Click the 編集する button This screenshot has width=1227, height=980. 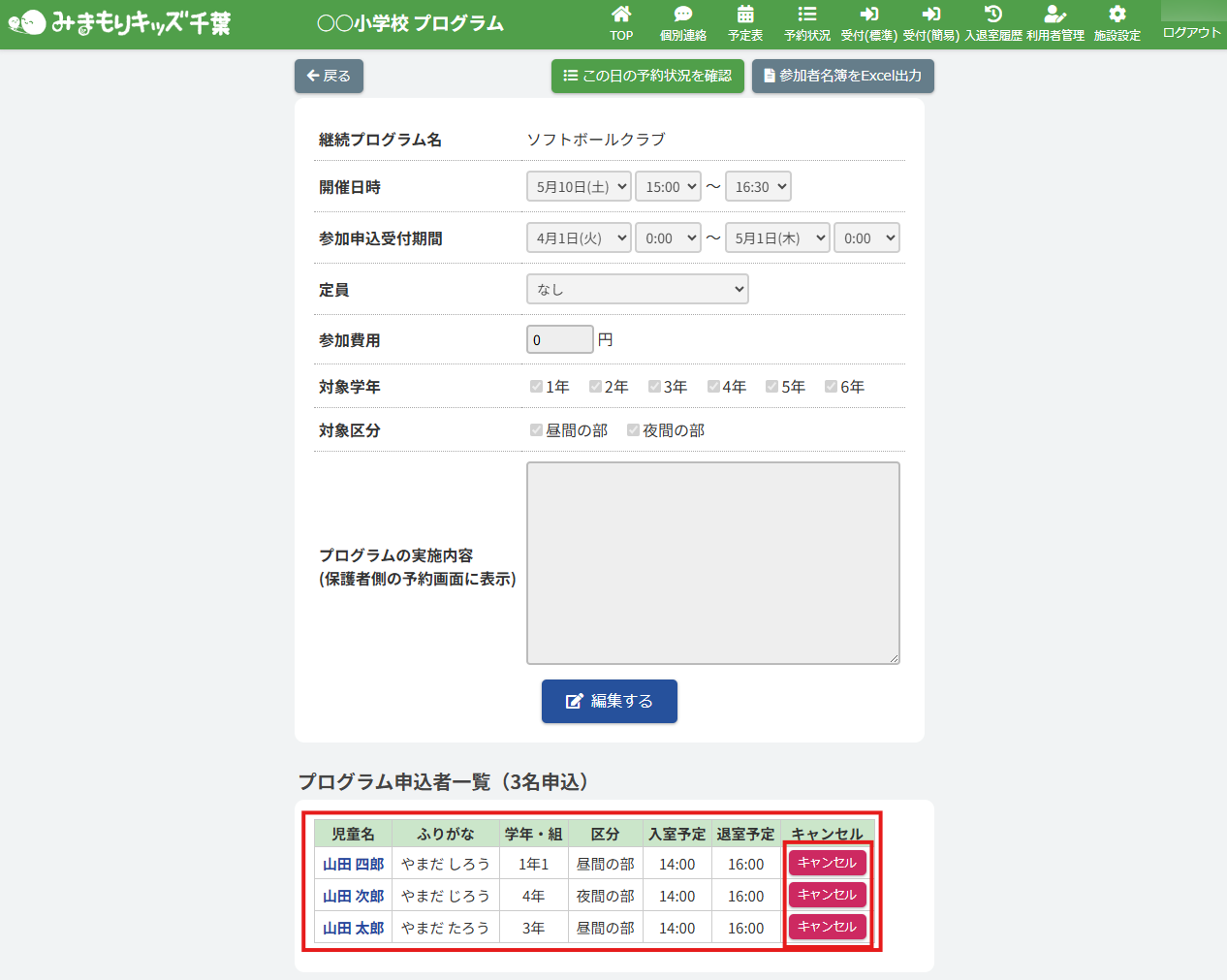tap(609, 701)
